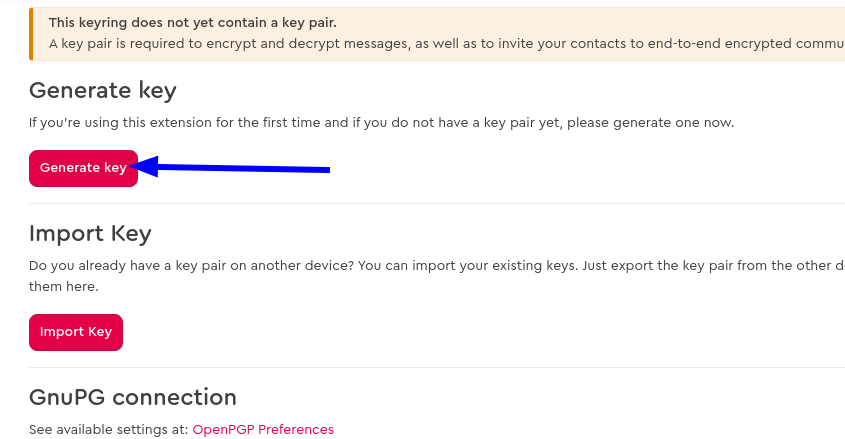Click the 'See available settings at:' label
The width and height of the screenshot is (845, 439).
[109, 429]
